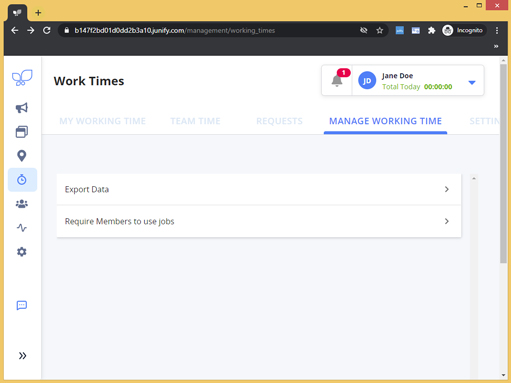The height and width of the screenshot is (383, 511).
Task: Open the activity pulse sidebar icon
Action: point(22,228)
